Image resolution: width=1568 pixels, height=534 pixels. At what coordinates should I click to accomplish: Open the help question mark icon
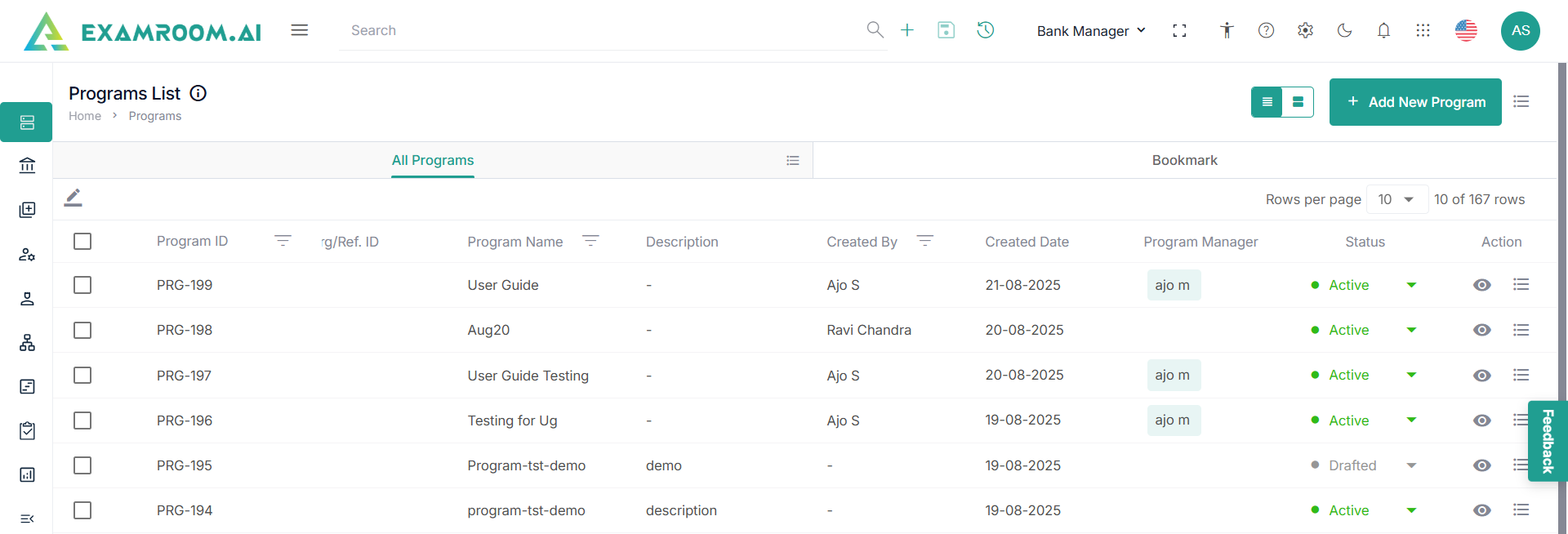[x=1266, y=30]
